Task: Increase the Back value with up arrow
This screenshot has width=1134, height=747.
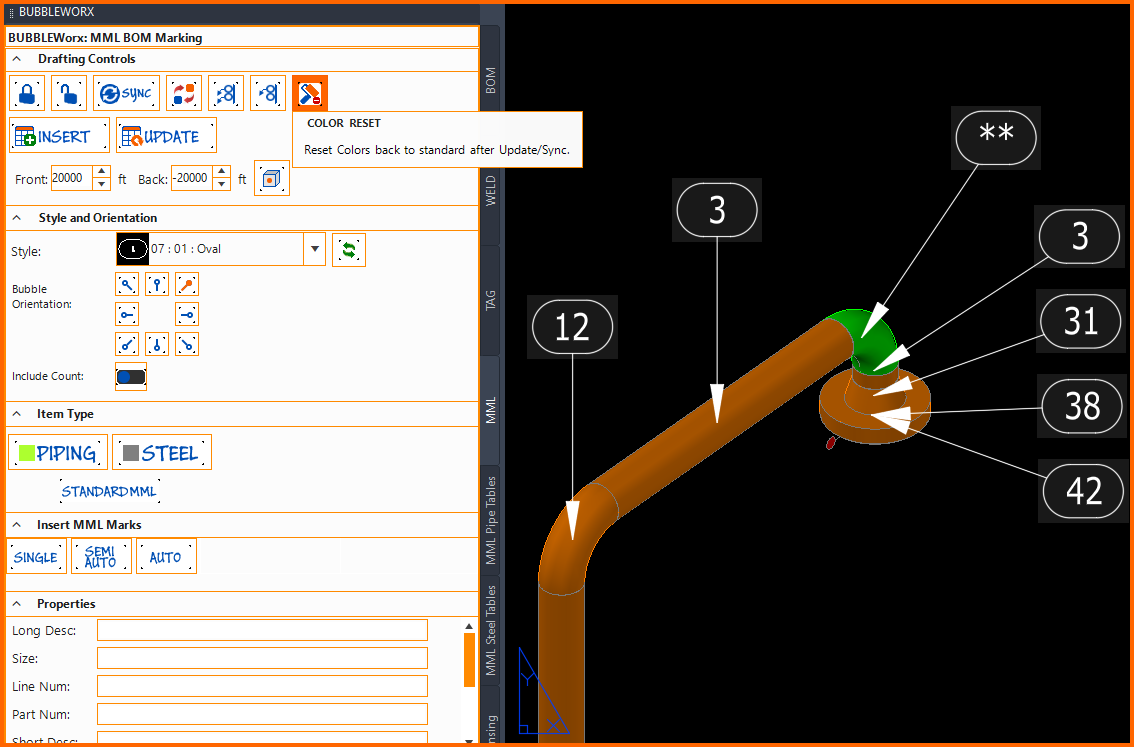Action: (222, 172)
